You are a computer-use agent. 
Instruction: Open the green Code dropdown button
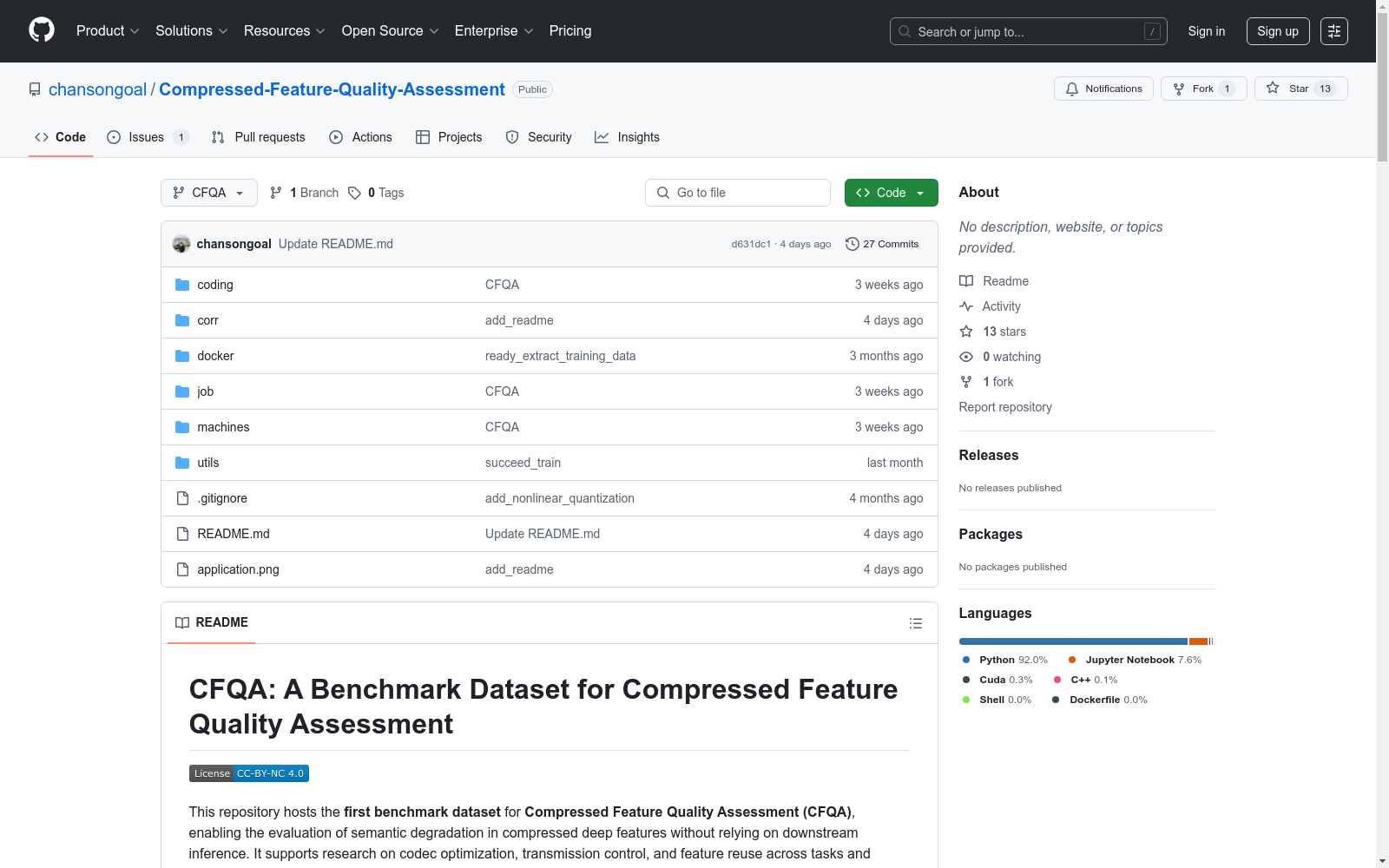(x=892, y=193)
